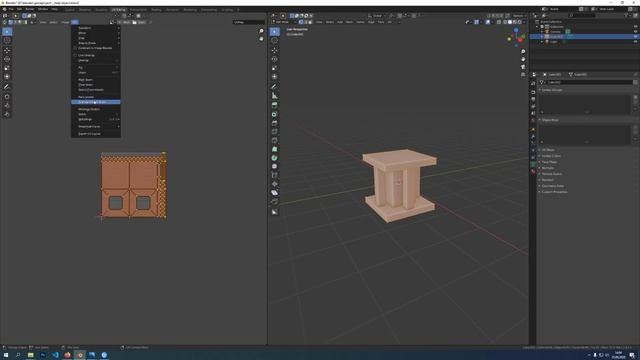Enable vertex select mode in 3D viewport
The image size is (640, 360).
(301, 22)
